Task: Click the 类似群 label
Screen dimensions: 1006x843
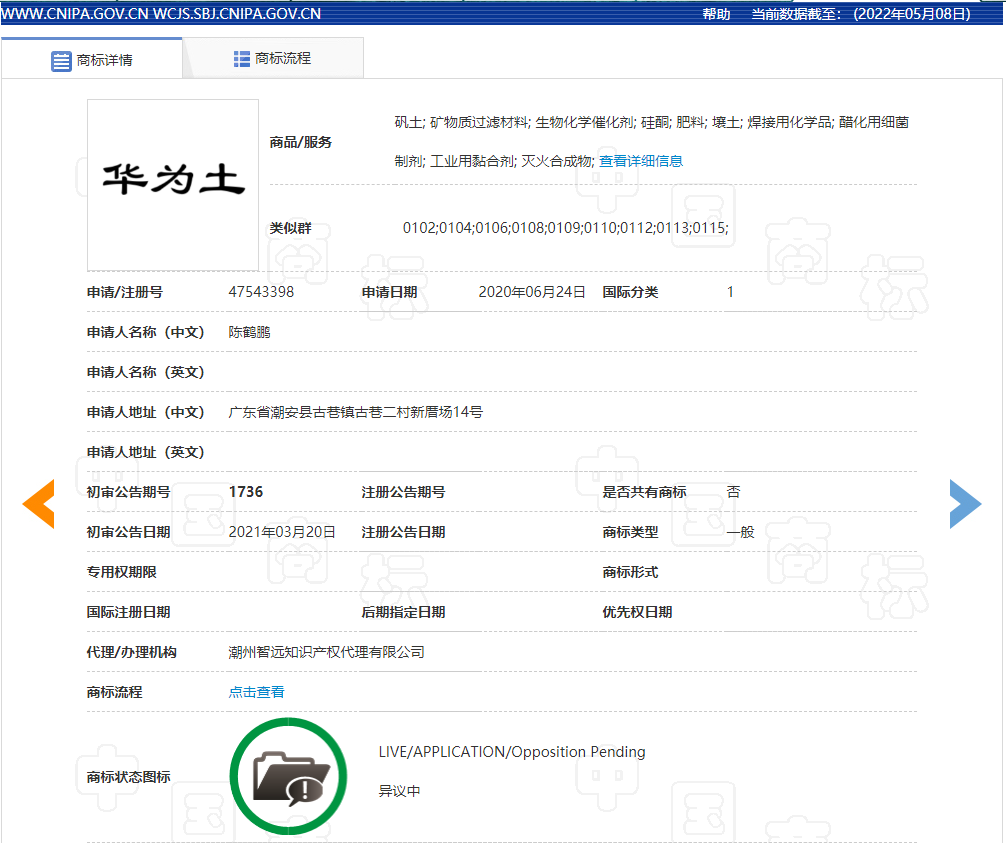Action: point(290,228)
